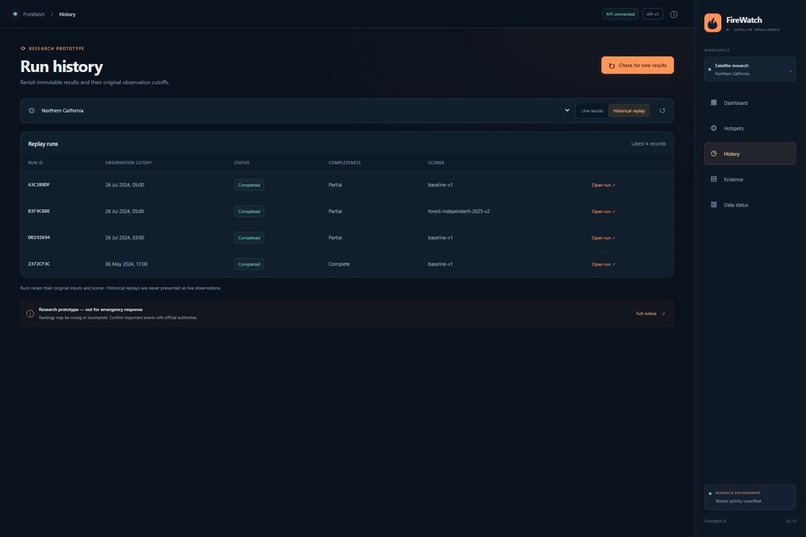Click the Scorer column header
Image resolution: width=806 pixels, height=537 pixels.
pyautogui.click(x=436, y=163)
